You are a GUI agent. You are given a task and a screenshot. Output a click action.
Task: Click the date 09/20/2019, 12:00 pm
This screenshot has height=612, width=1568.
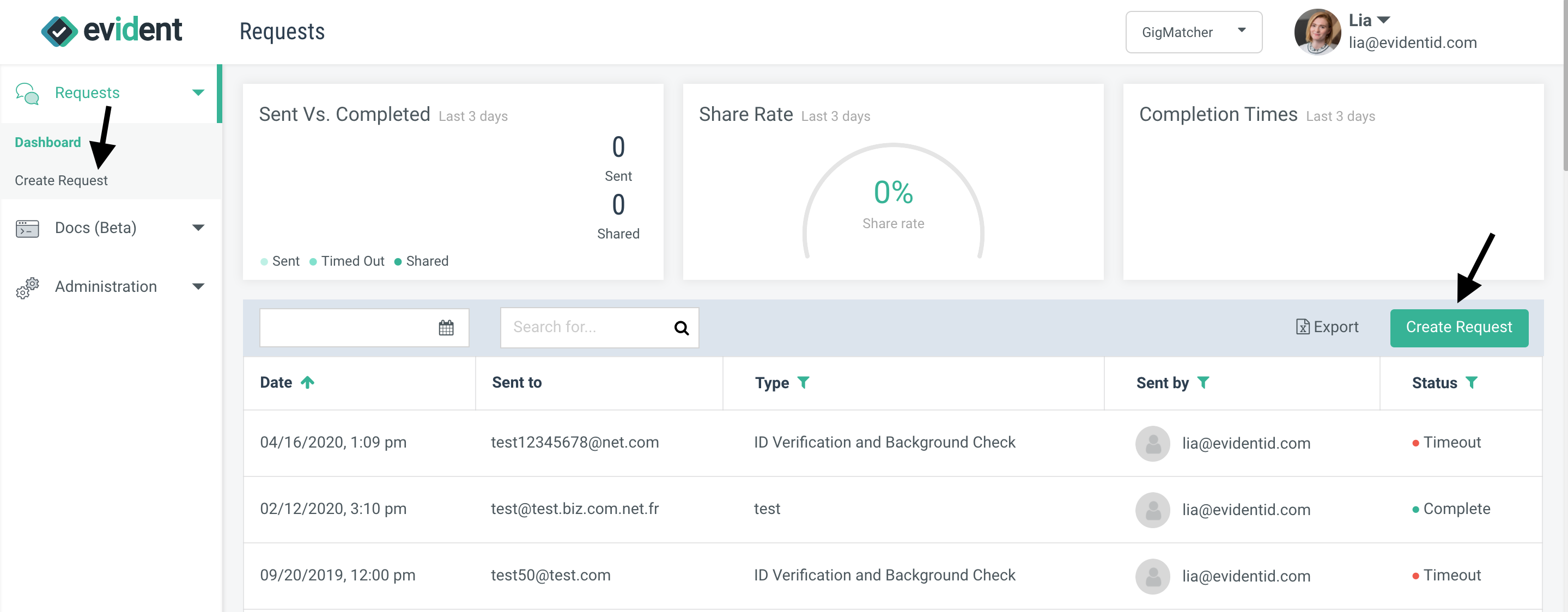tap(337, 576)
